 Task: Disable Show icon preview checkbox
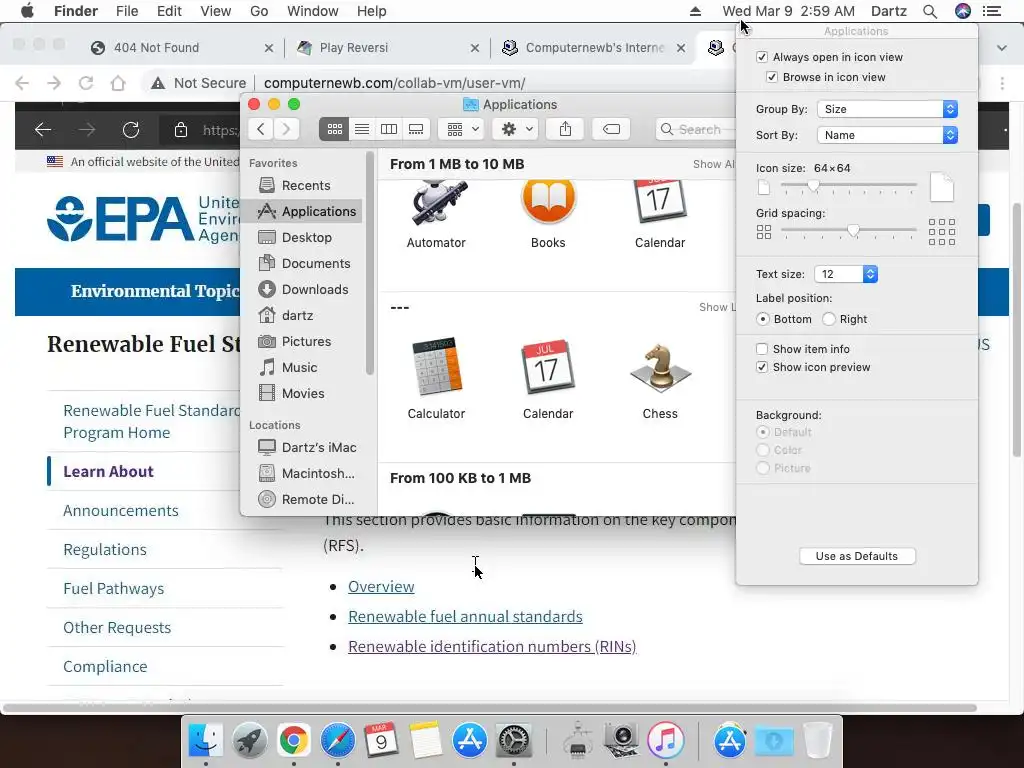[761, 367]
